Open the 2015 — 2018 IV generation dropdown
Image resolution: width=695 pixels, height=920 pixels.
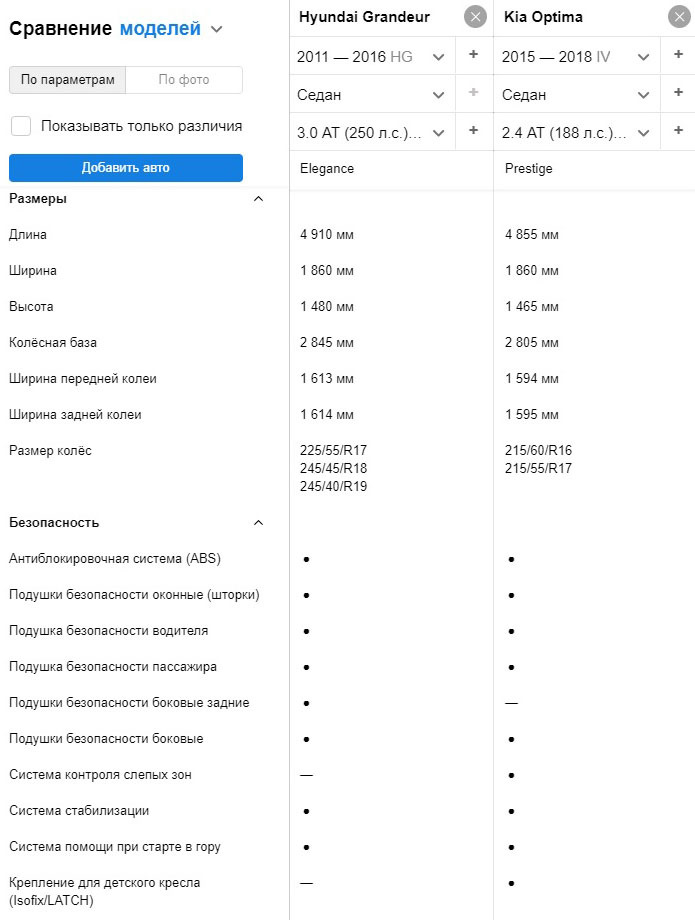click(x=577, y=57)
